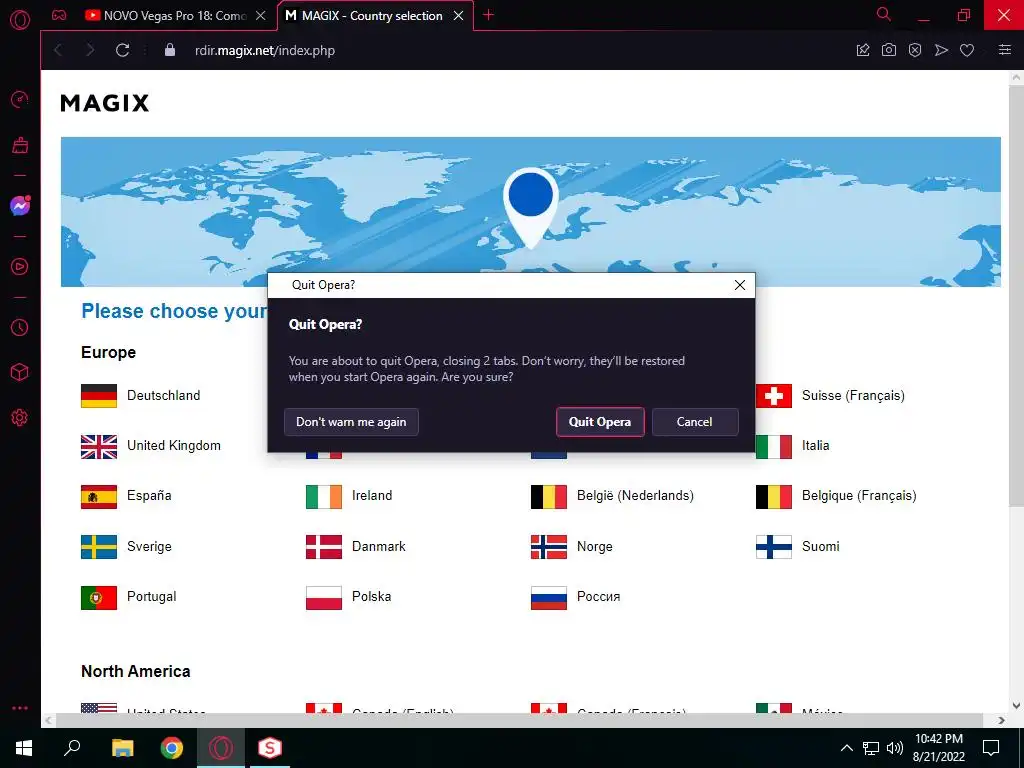Open Messenger in the sidebar
The width and height of the screenshot is (1024, 768).
tap(20, 206)
